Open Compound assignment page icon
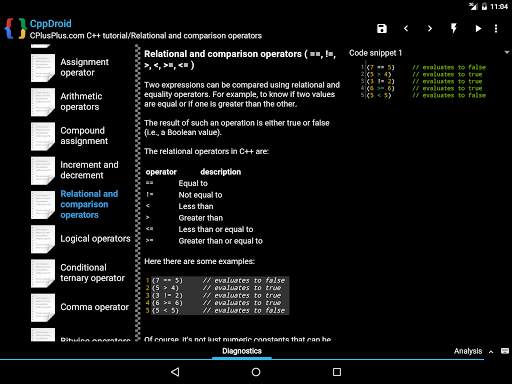Screen dimensions: 512x384 coord(43,136)
